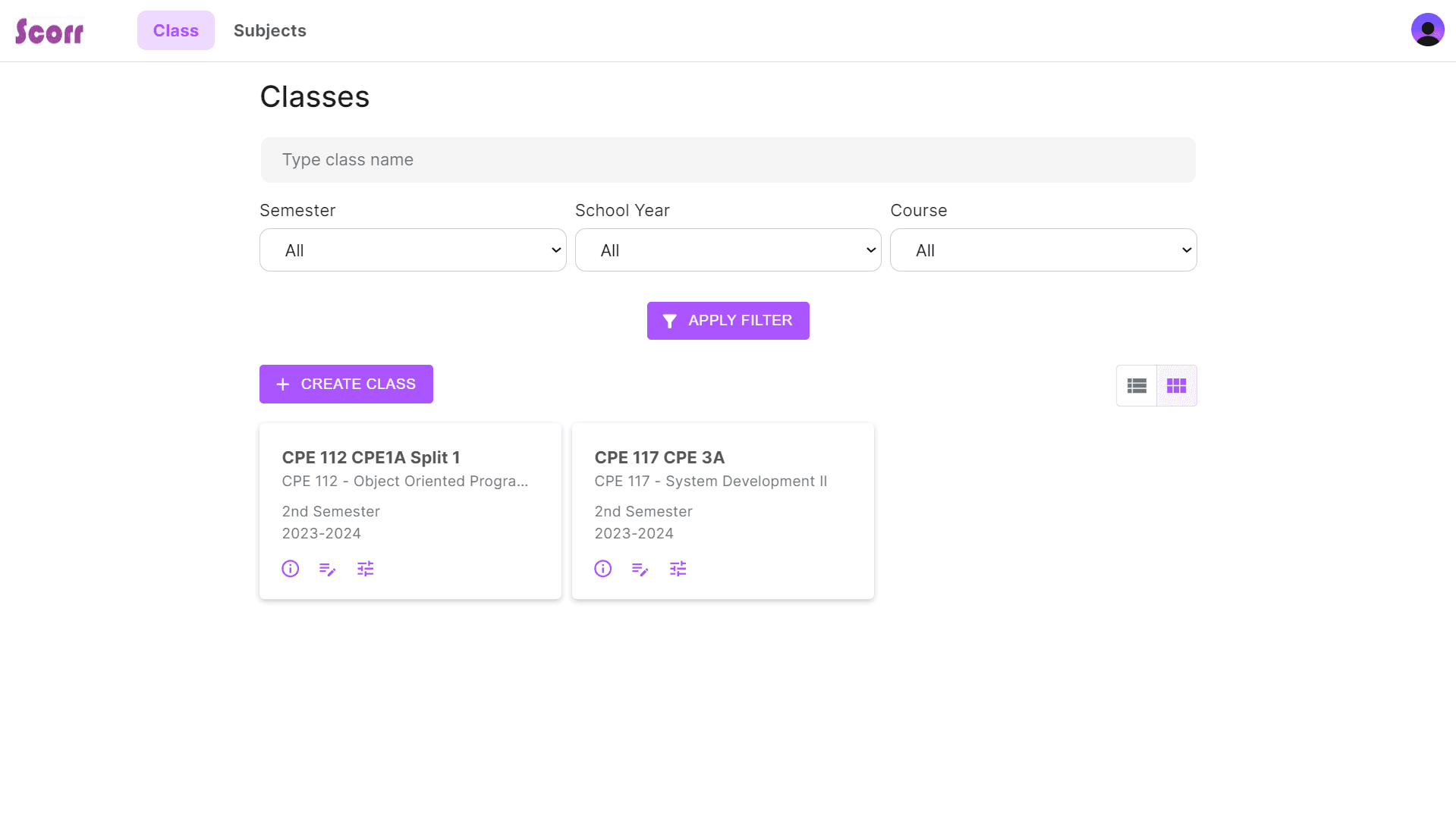Switch to list view
1456x816 pixels.
[1137, 386]
